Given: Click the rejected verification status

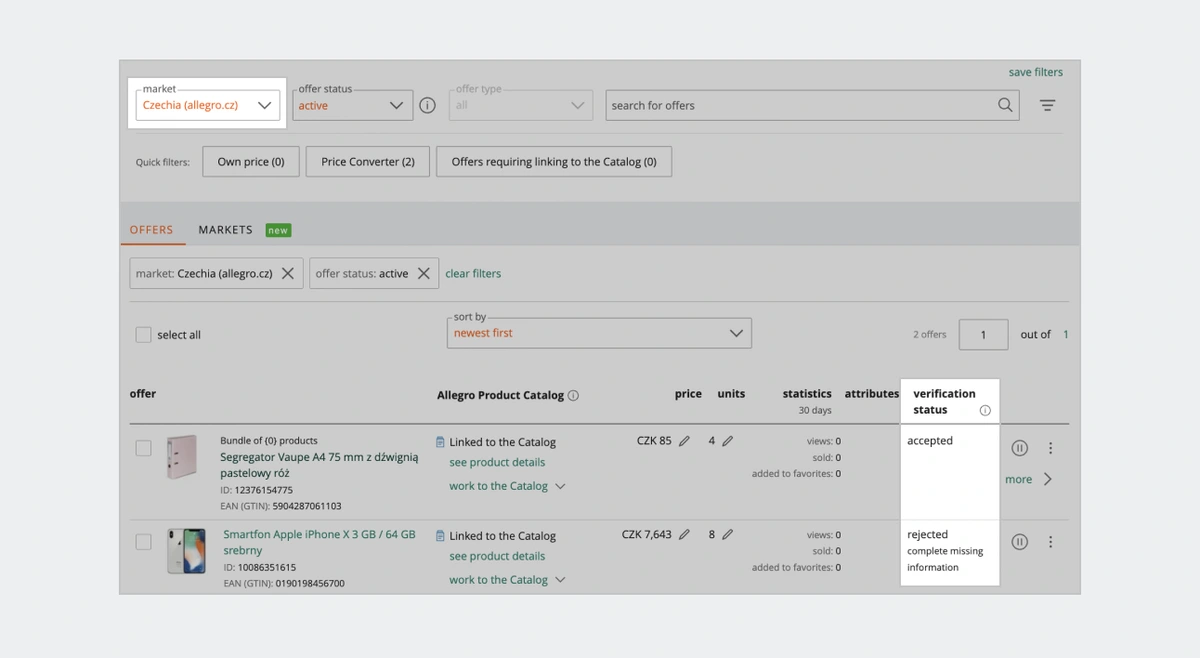Looking at the screenshot, I should click(x=927, y=535).
